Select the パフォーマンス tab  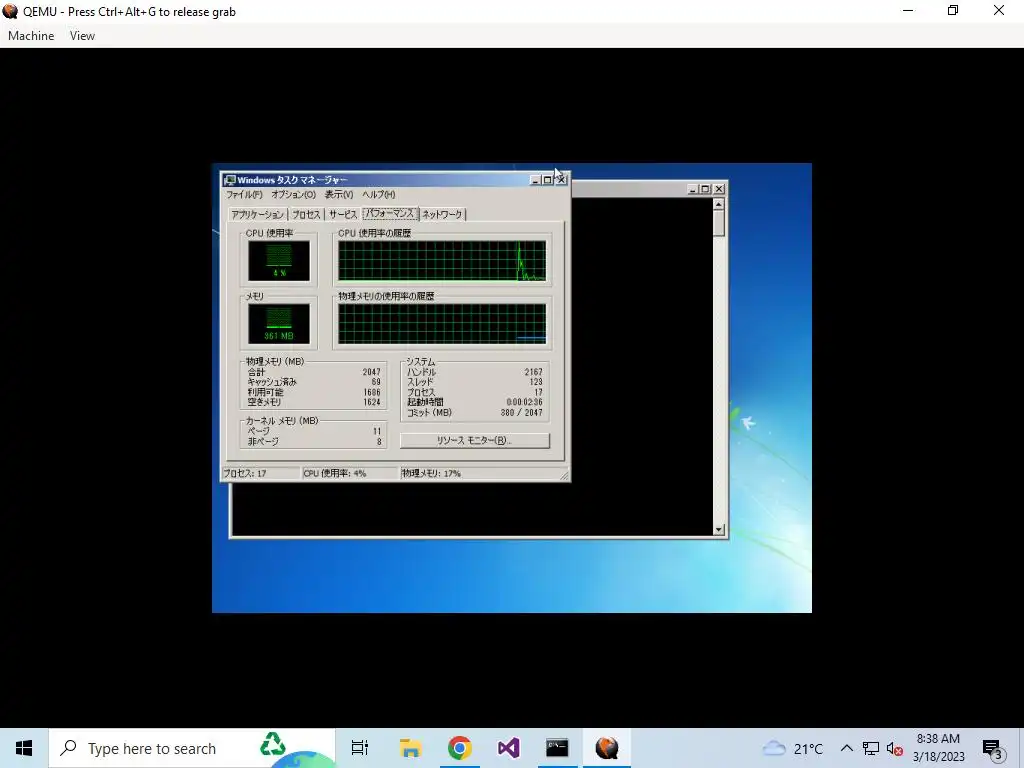coord(390,213)
